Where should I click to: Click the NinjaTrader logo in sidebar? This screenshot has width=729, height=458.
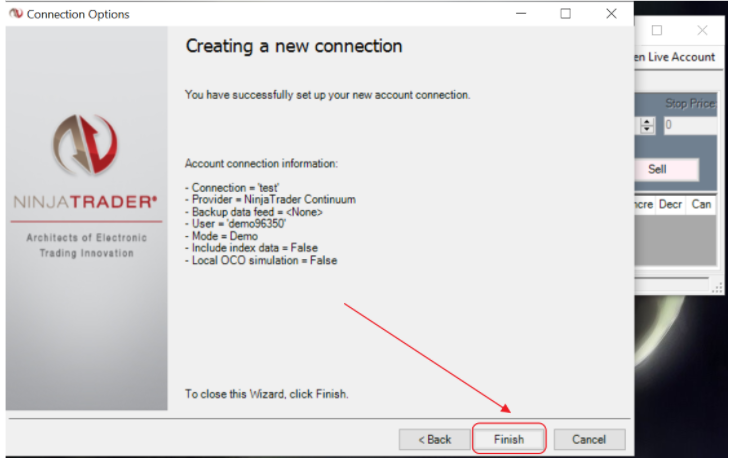85,144
